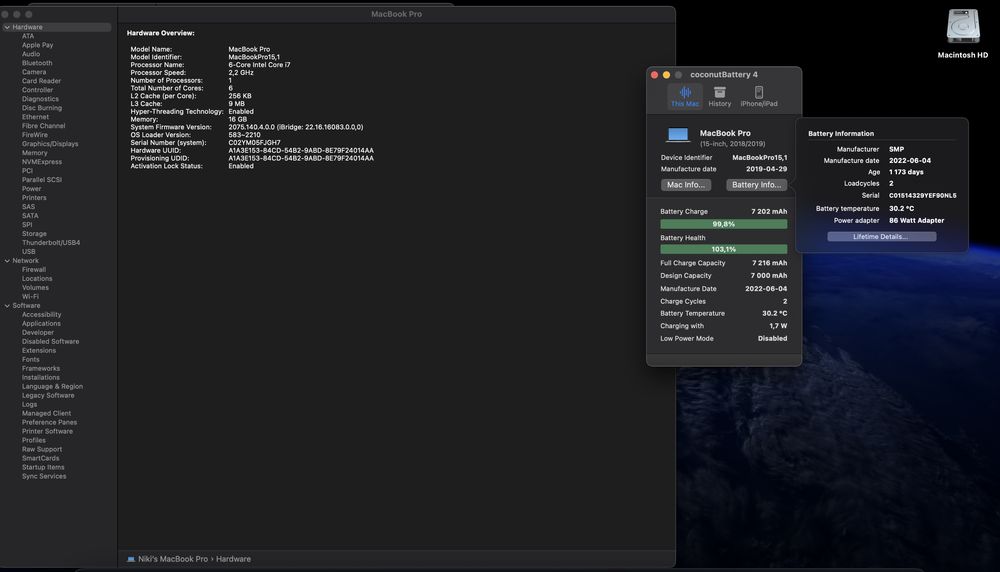Select Locations under Network

click(x=37, y=279)
